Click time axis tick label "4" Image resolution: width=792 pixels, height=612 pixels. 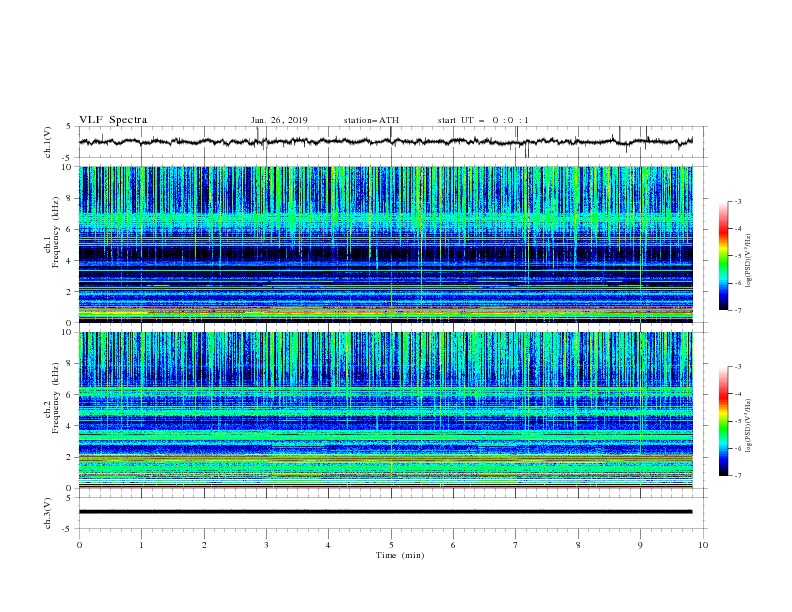[x=328, y=545]
